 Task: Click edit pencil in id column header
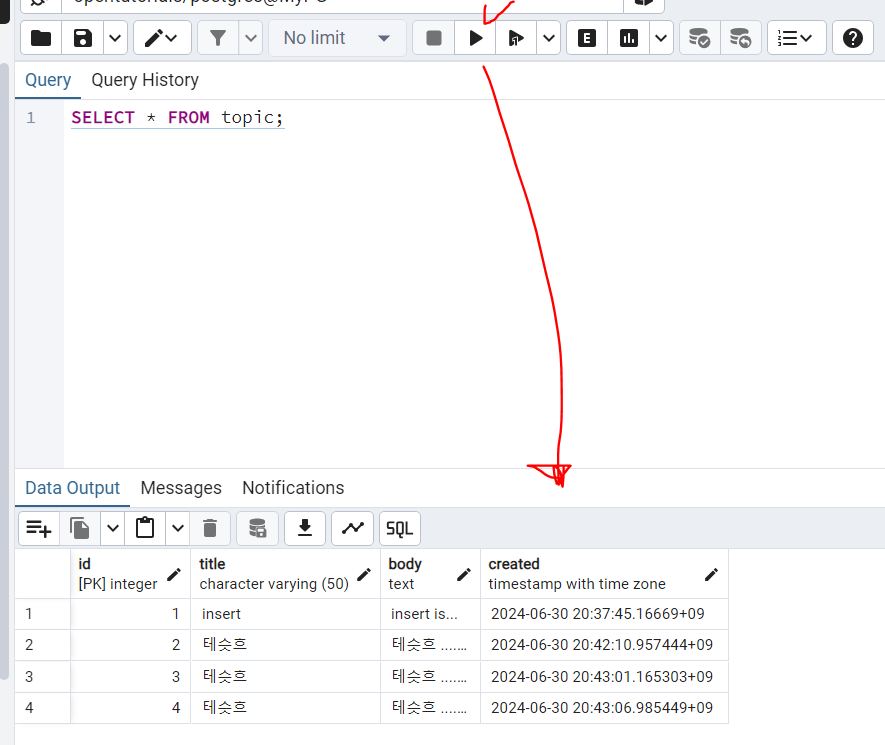pyautogui.click(x=174, y=575)
